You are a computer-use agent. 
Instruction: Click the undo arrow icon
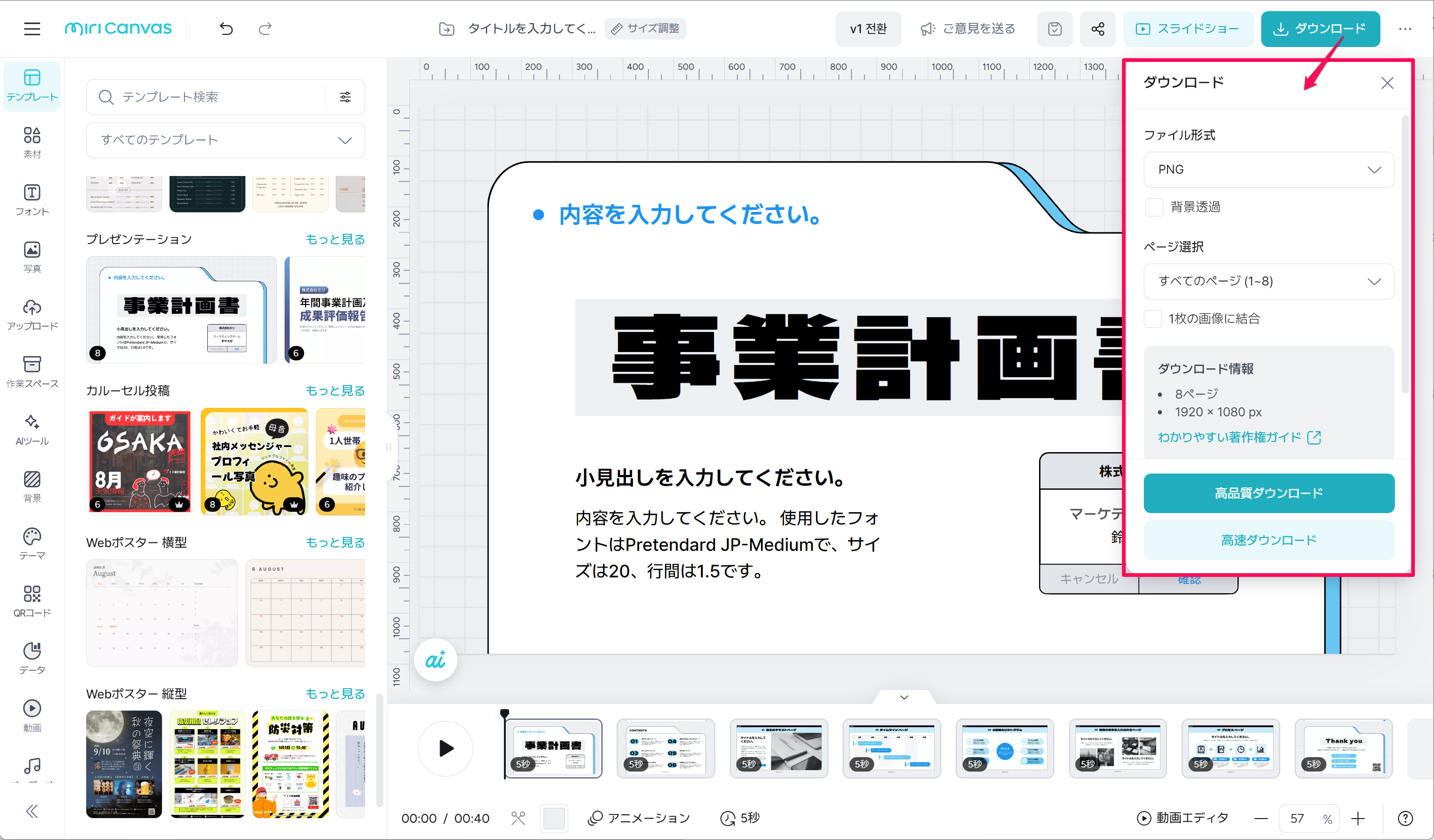pyautogui.click(x=226, y=28)
